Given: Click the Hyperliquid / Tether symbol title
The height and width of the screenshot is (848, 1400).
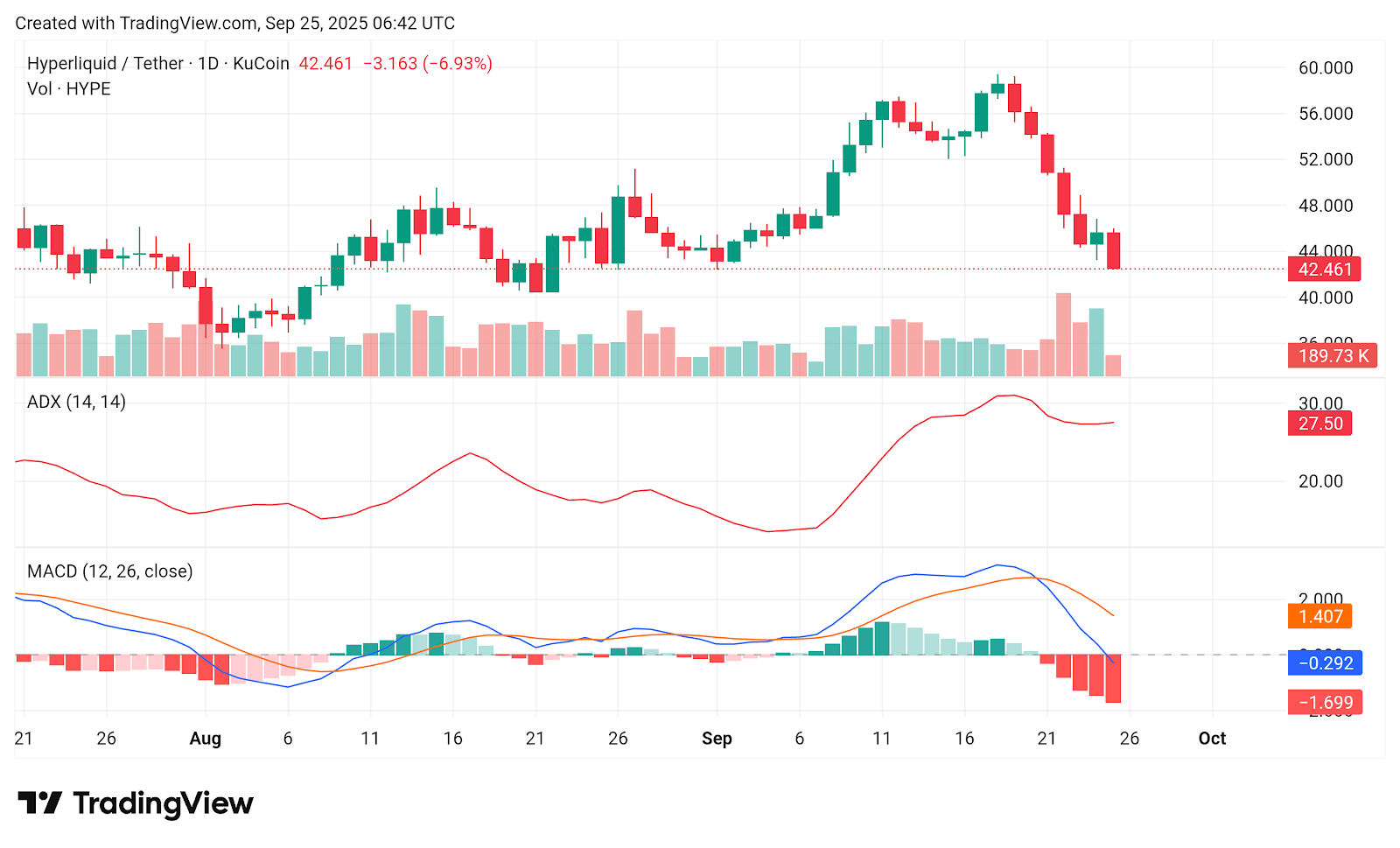Looking at the screenshot, I should [x=105, y=64].
